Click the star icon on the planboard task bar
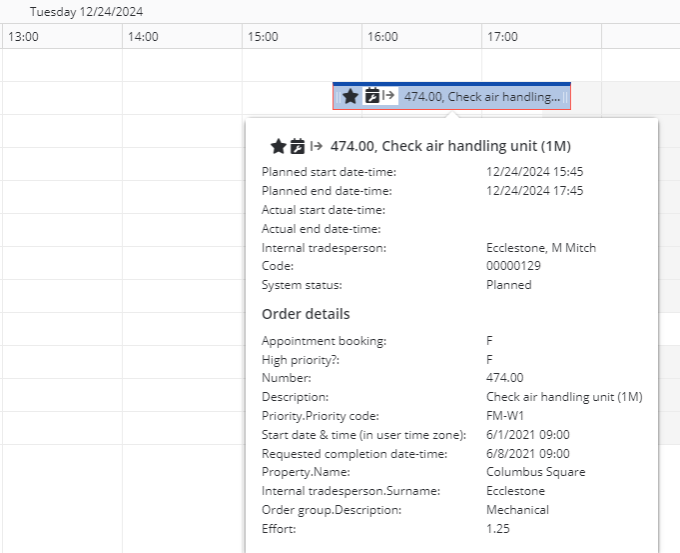The height and width of the screenshot is (553, 680). [350, 96]
